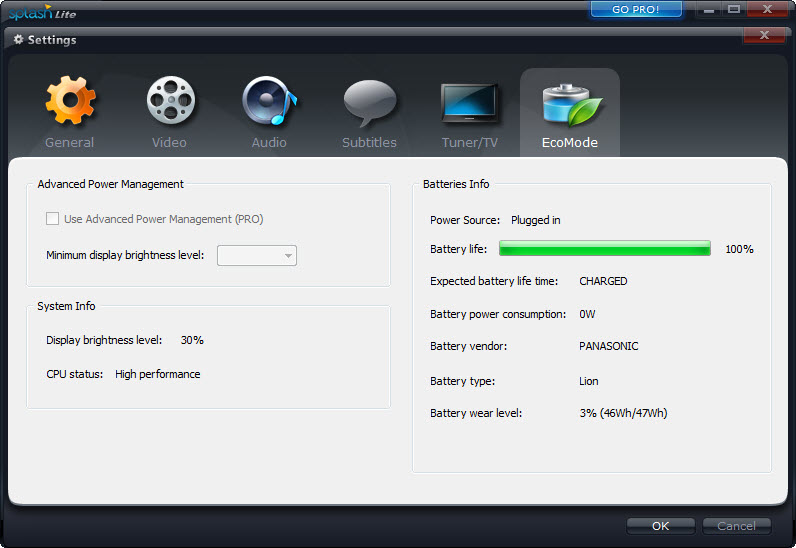796x548 pixels.
Task: Click the Power Source label
Action: click(465, 220)
